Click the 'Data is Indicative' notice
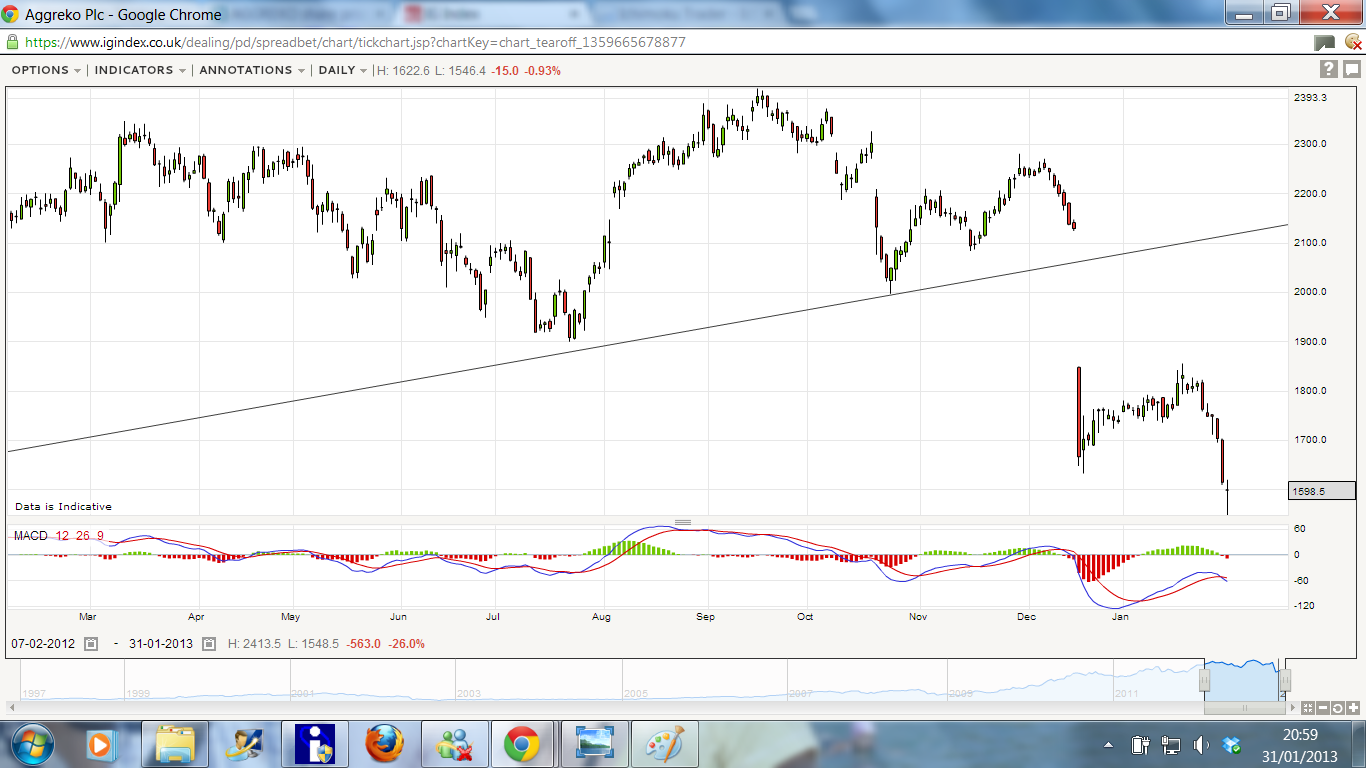The height and width of the screenshot is (768, 1366). click(63, 507)
